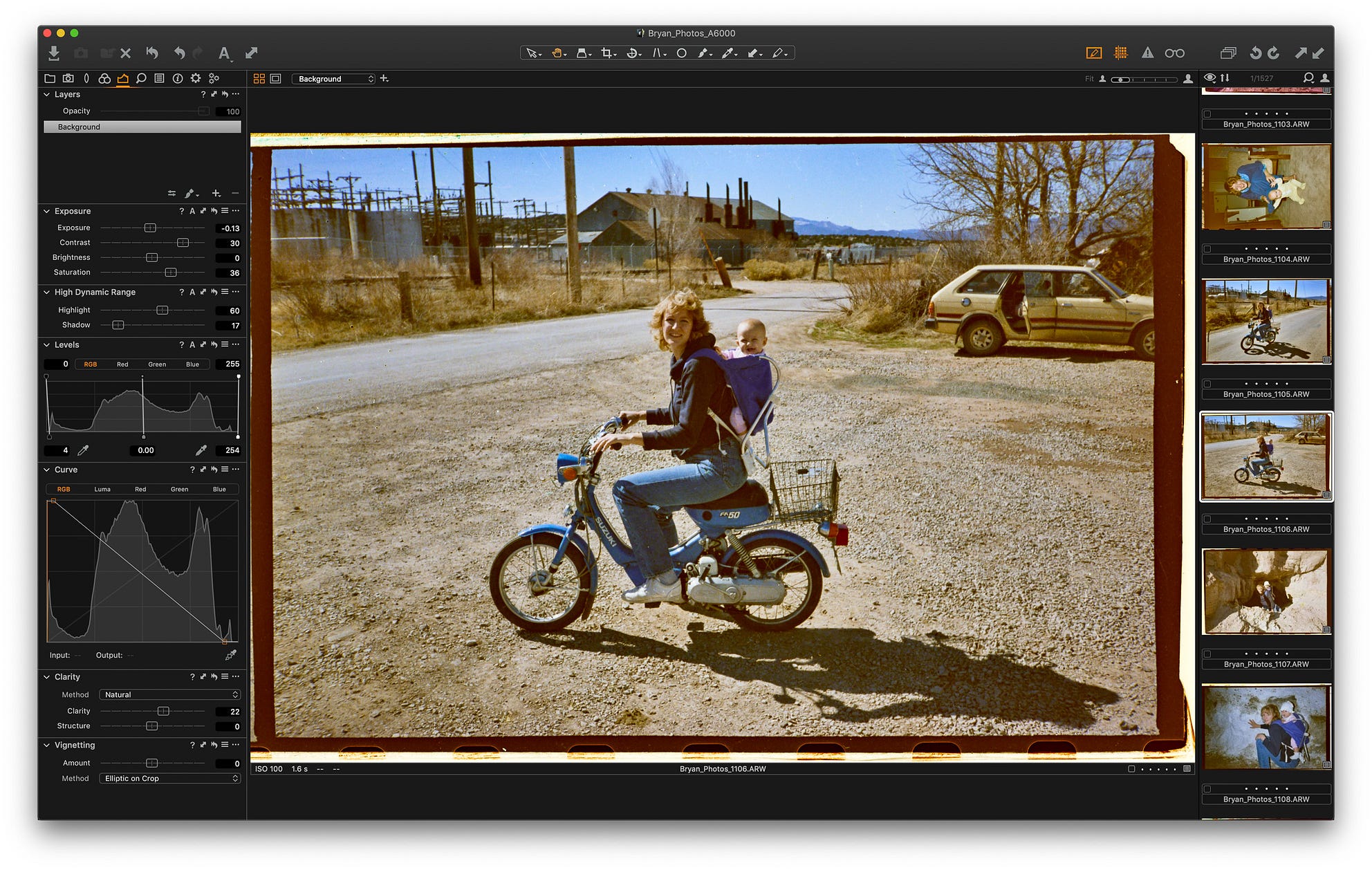Toggle the grid overlay icon
This screenshot has height=870, width=1372.
pos(1121,53)
